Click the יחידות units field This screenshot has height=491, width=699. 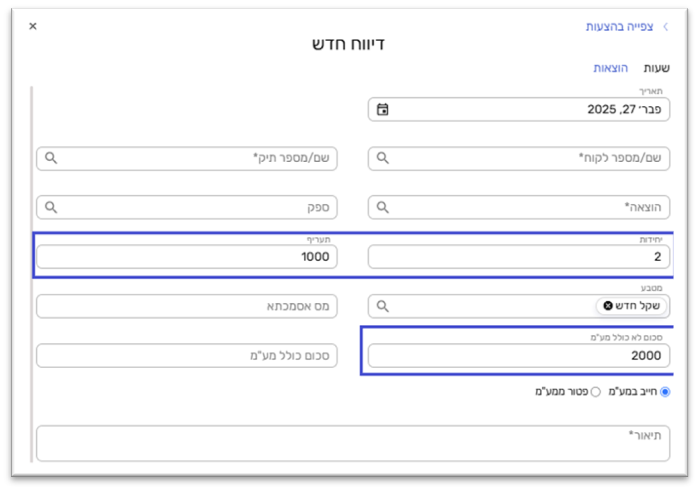click(x=518, y=257)
